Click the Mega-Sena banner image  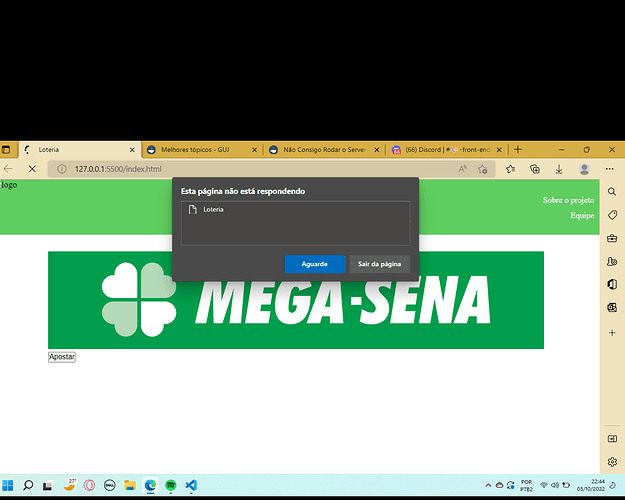coord(296,300)
